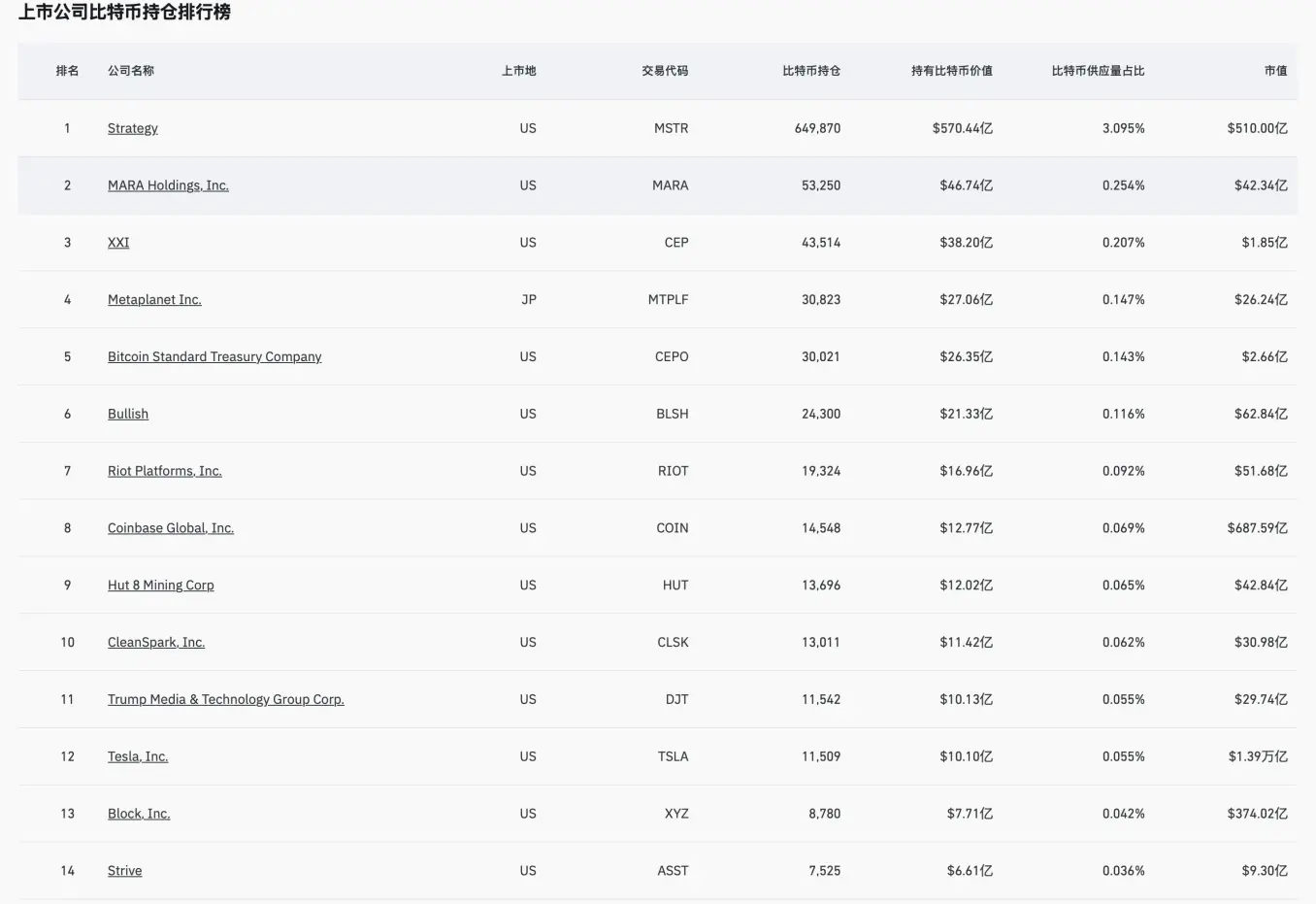Screen dimensions: 1316x904
Task: Select the MTPLF ticker cell
Action: tap(669, 300)
